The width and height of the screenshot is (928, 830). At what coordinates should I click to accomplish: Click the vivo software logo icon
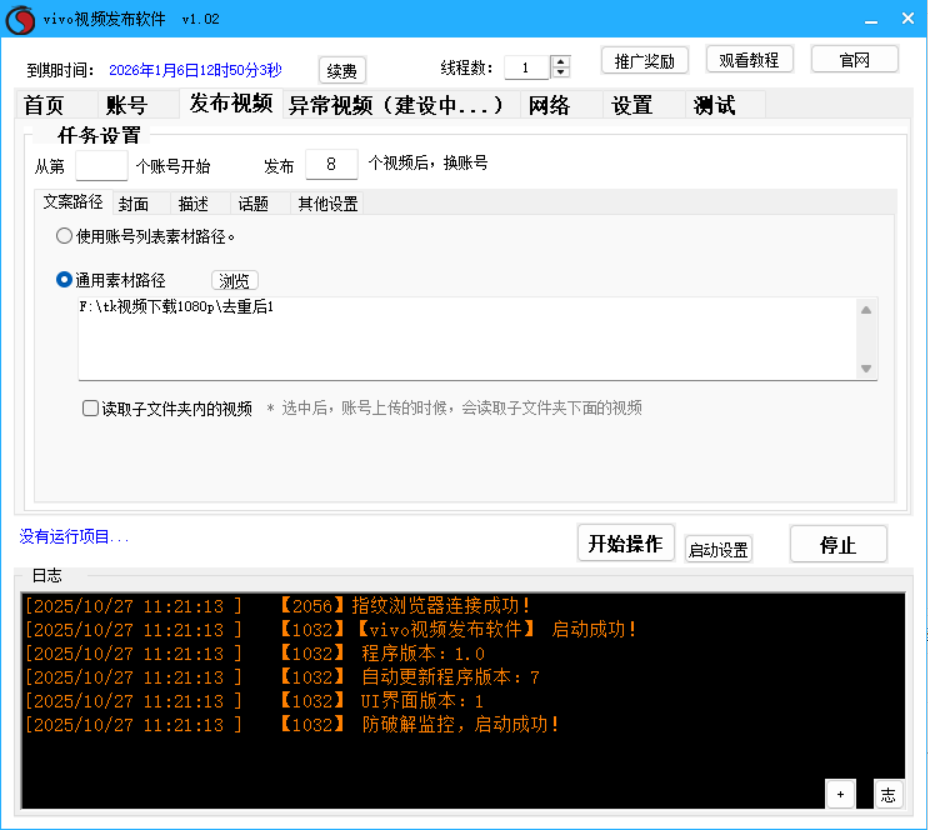click(x=20, y=19)
